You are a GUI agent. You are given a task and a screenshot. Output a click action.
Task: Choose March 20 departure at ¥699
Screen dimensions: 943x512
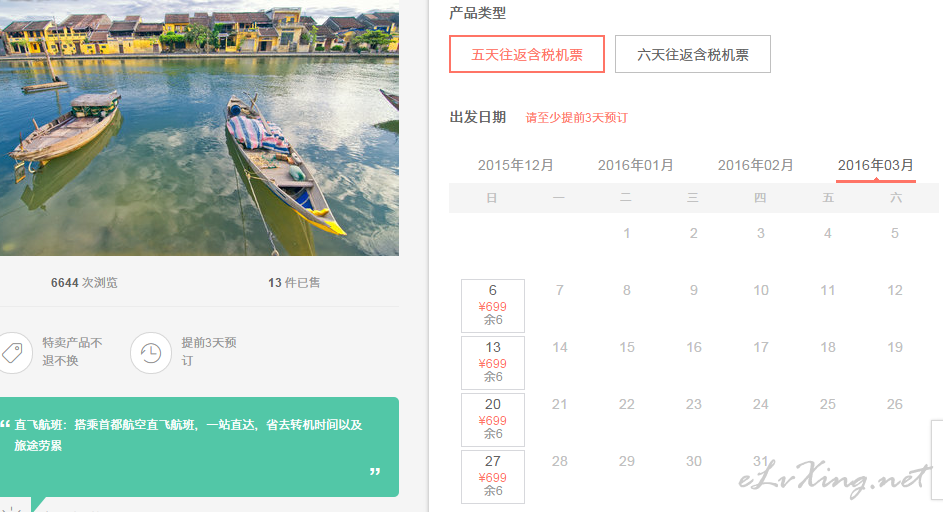pyautogui.click(x=493, y=420)
